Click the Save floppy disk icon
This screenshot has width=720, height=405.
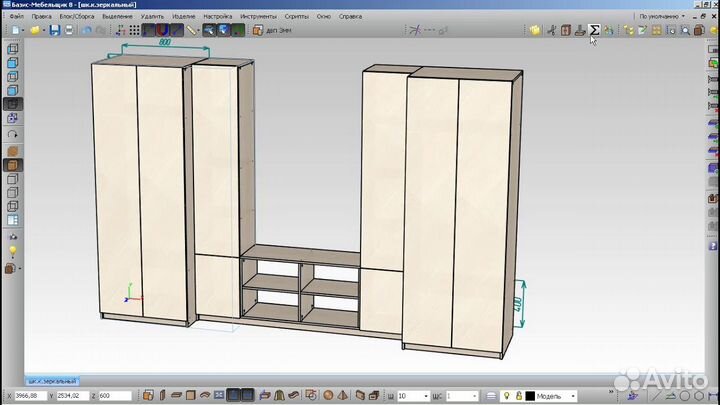tap(54, 30)
